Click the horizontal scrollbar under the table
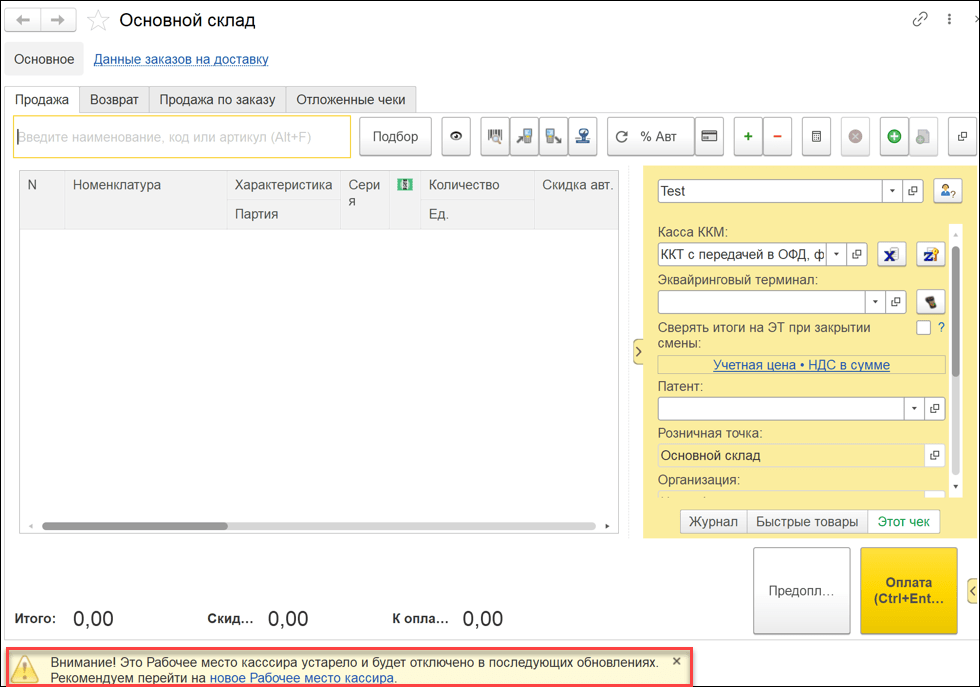Image resolution: width=980 pixels, height=687 pixels. point(135,526)
